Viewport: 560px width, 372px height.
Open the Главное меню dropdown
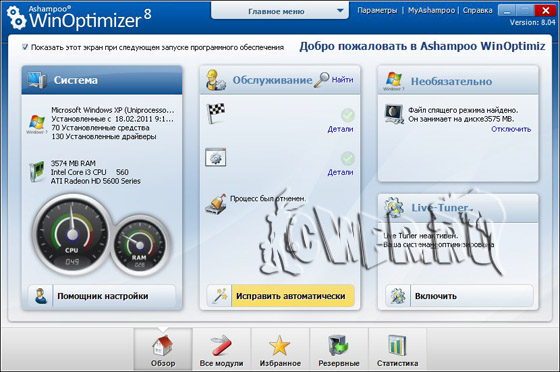click(x=280, y=11)
